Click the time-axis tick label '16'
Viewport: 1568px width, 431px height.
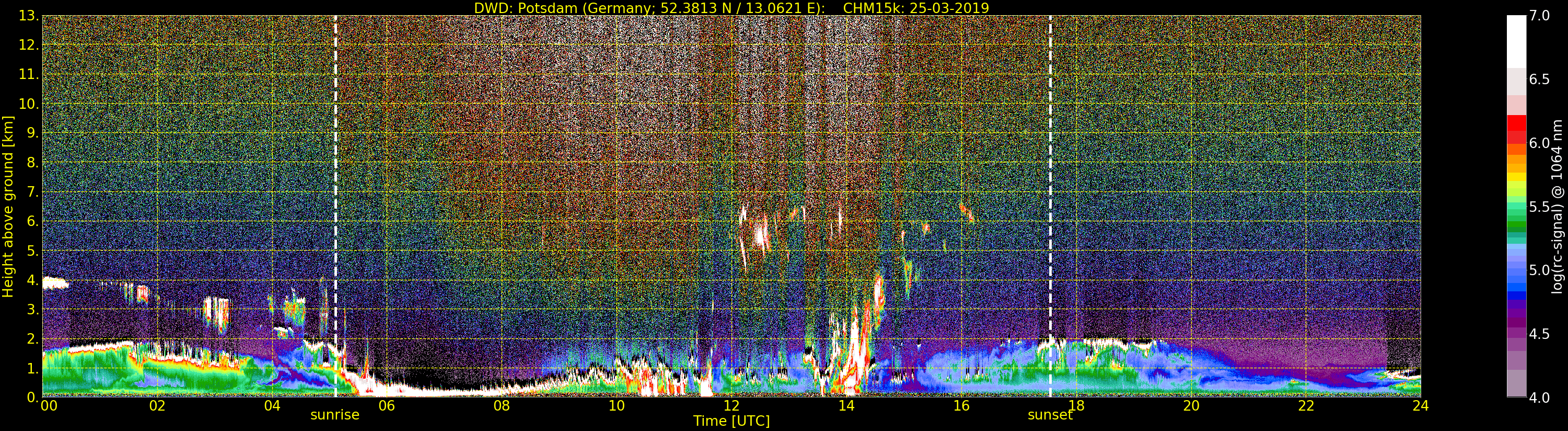click(x=961, y=405)
